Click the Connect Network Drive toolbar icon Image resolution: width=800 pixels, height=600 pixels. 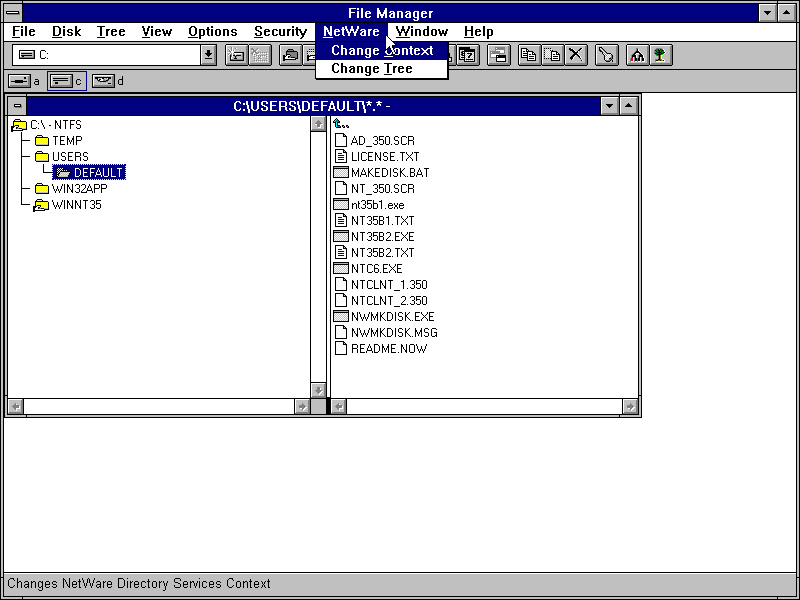[x=236, y=55]
